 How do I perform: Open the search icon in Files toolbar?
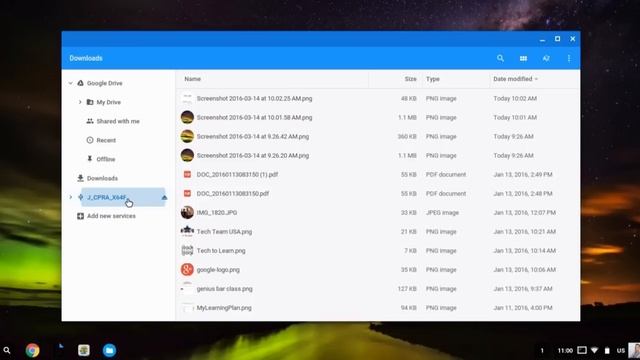click(x=500, y=58)
